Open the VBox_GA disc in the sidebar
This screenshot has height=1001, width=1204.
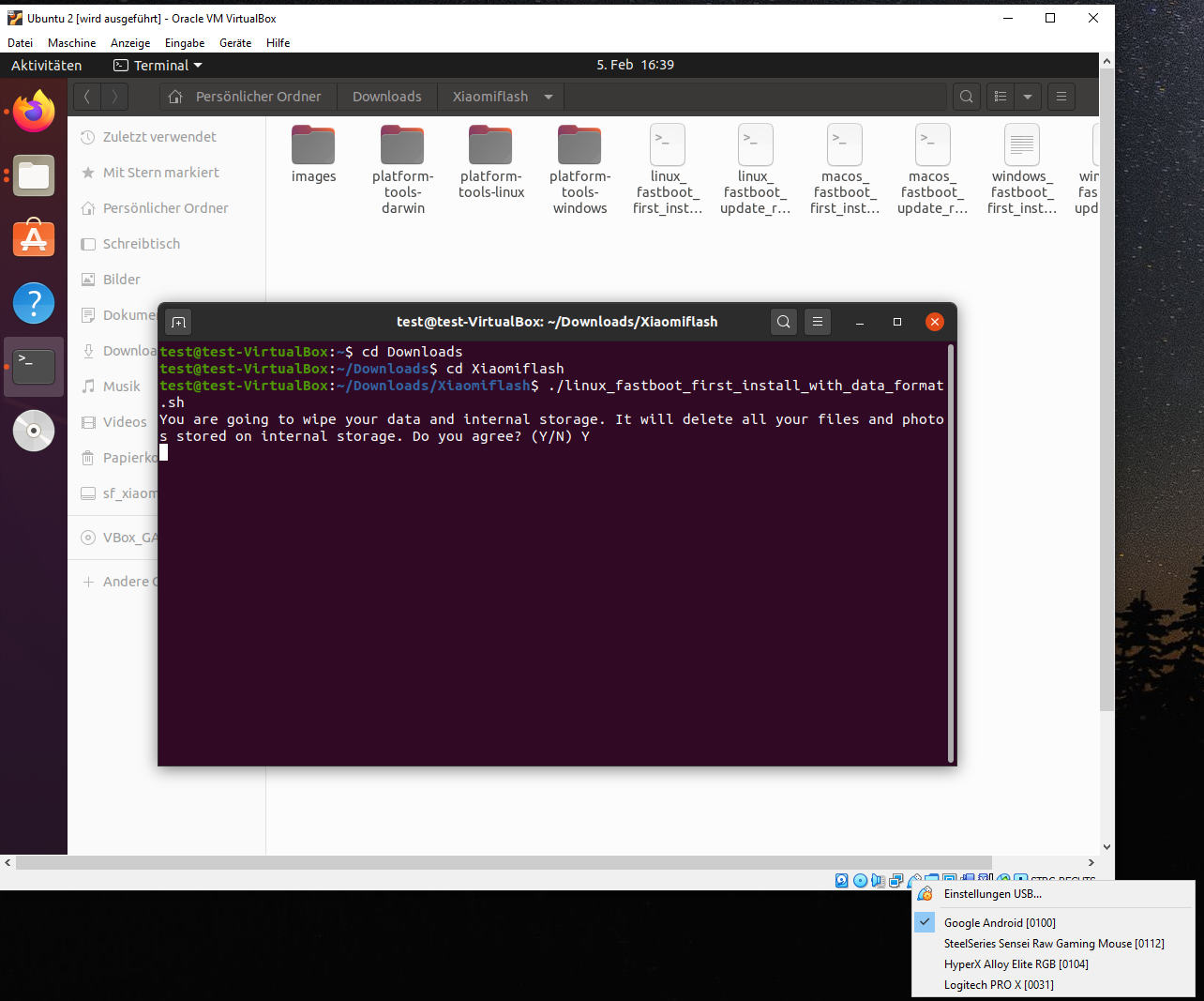click(x=114, y=538)
